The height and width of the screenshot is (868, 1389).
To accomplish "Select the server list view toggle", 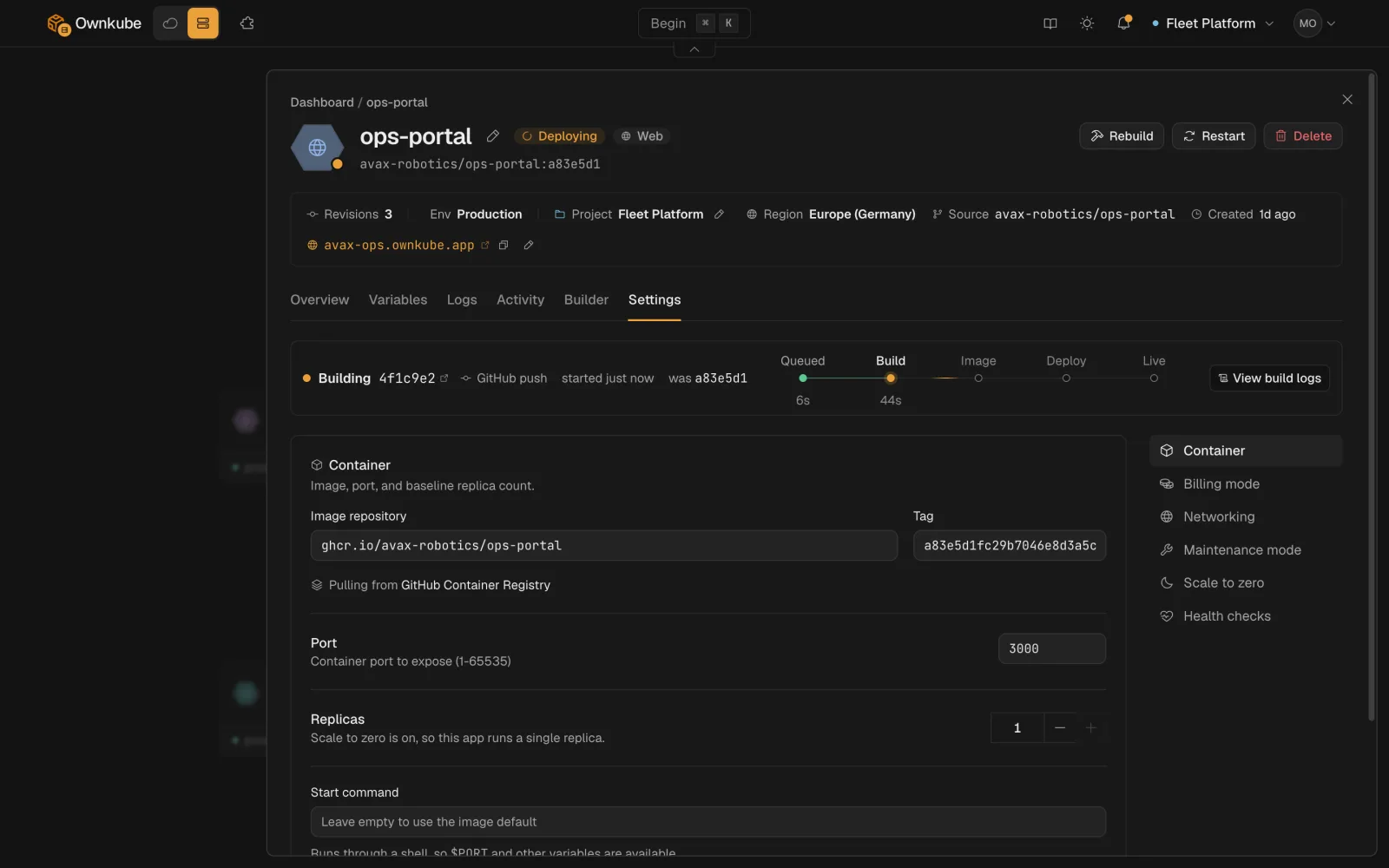I will pyautogui.click(x=203, y=23).
